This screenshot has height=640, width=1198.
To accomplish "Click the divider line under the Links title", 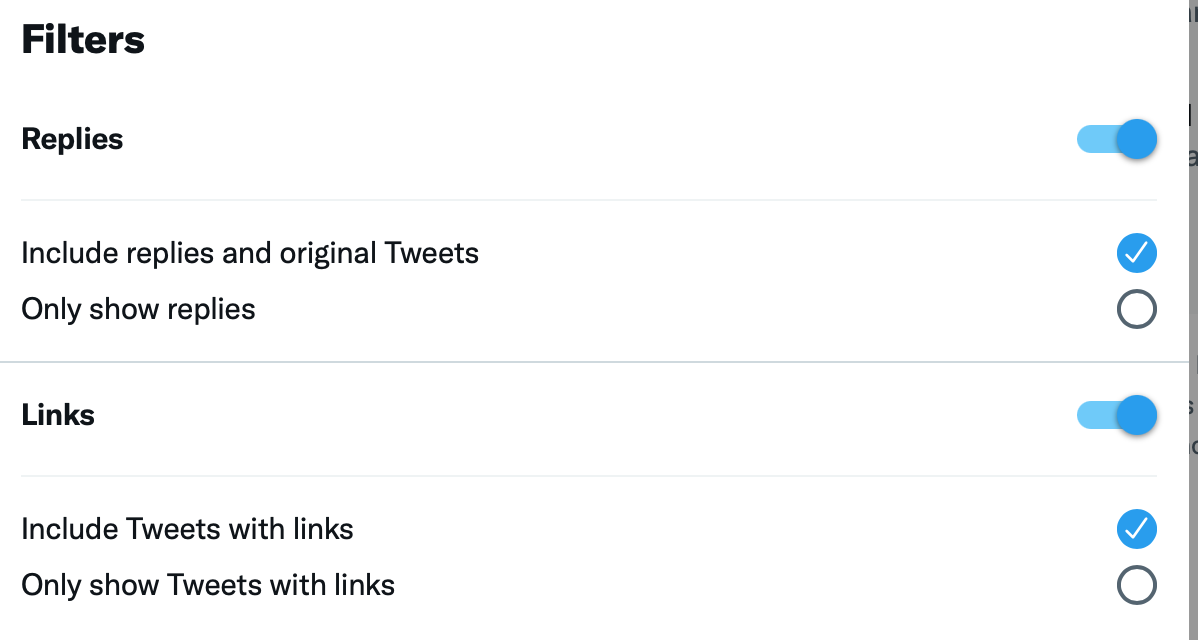I will coord(588,476).
